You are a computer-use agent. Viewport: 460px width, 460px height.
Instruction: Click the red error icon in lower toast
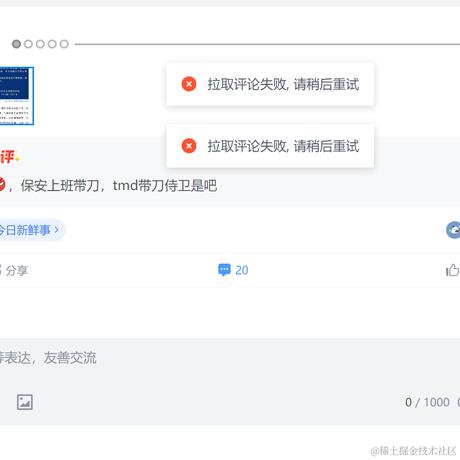click(x=189, y=146)
